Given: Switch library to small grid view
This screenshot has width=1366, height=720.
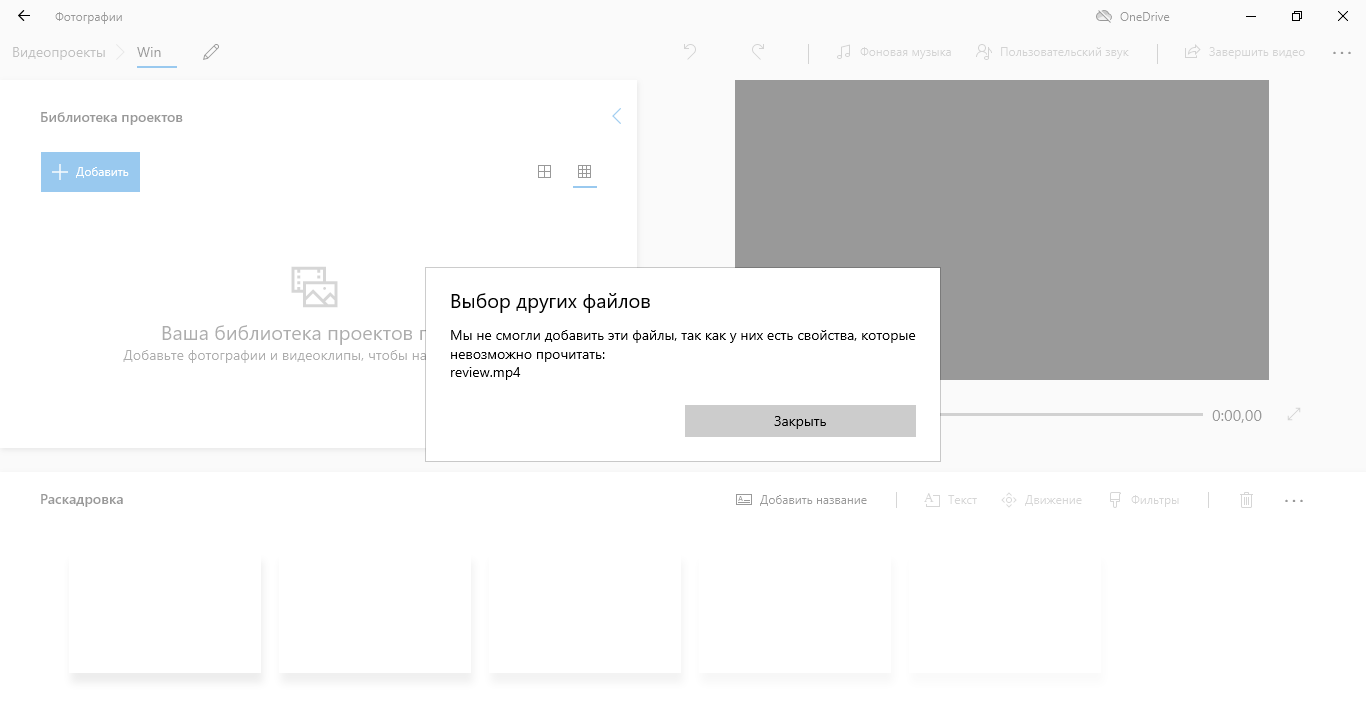Looking at the screenshot, I should (585, 172).
